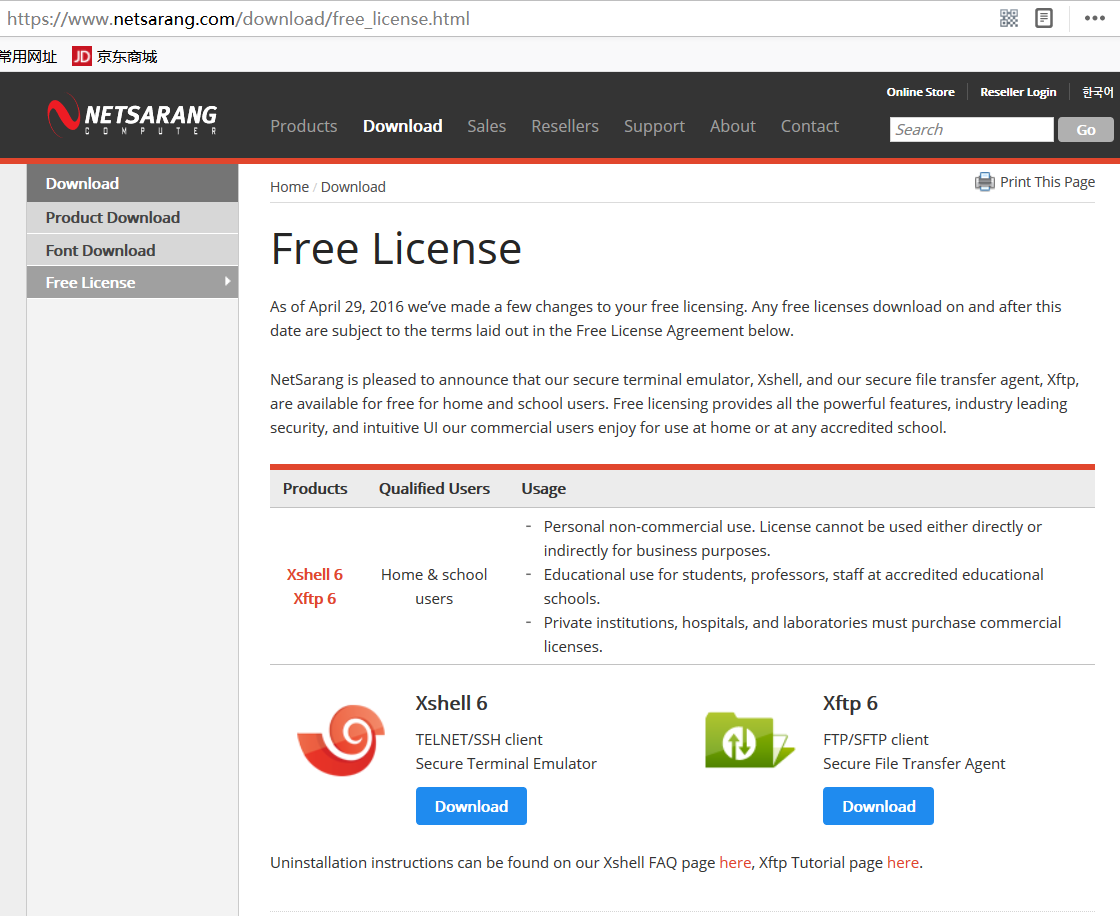The image size is (1120, 916).
Task: Click the 'Xshell 6' product heading
Action: click(451, 703)
